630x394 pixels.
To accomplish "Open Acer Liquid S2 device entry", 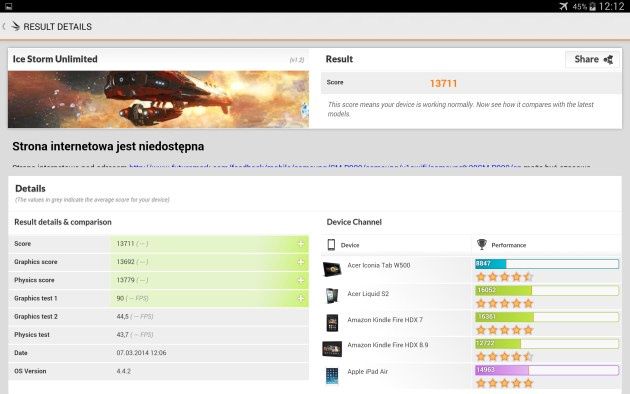I will point(368,294).
